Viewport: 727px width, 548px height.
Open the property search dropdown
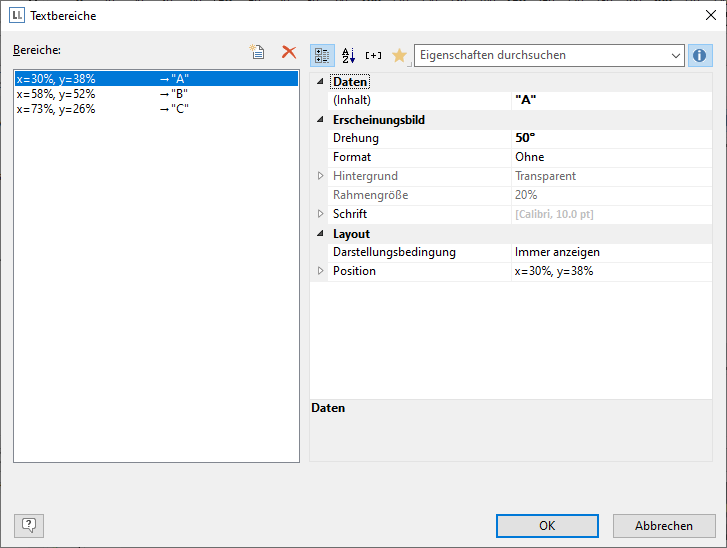(675, 56)
